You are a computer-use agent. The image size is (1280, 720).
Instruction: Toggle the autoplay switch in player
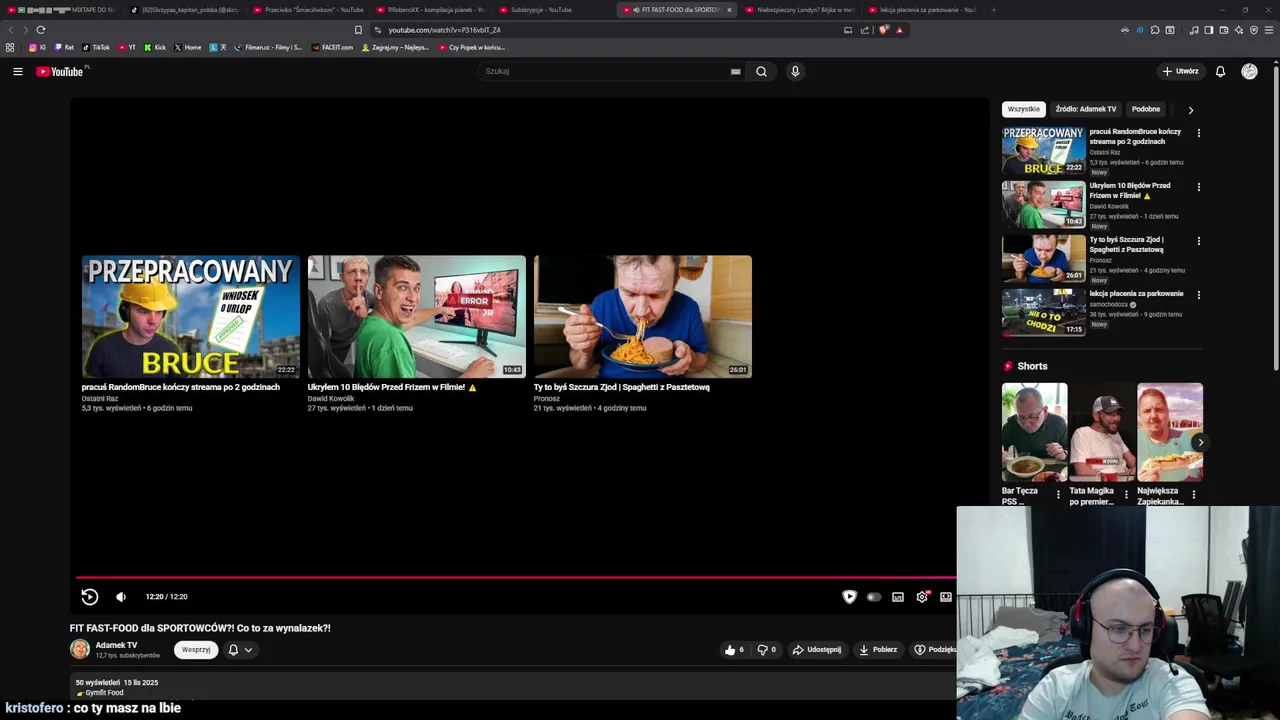pos(873,597)
